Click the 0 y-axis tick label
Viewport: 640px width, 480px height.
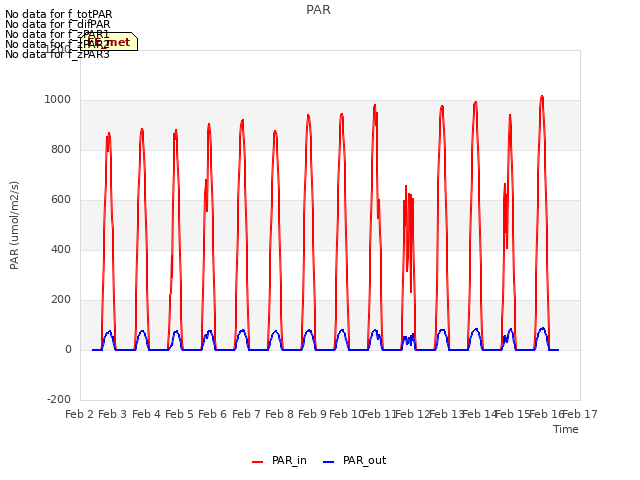(68, 349)
